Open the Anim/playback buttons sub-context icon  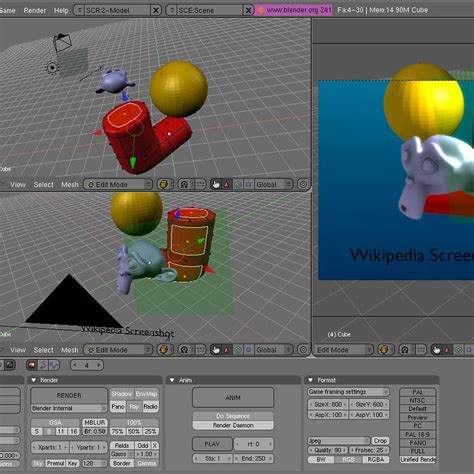[x=43, y=365]
